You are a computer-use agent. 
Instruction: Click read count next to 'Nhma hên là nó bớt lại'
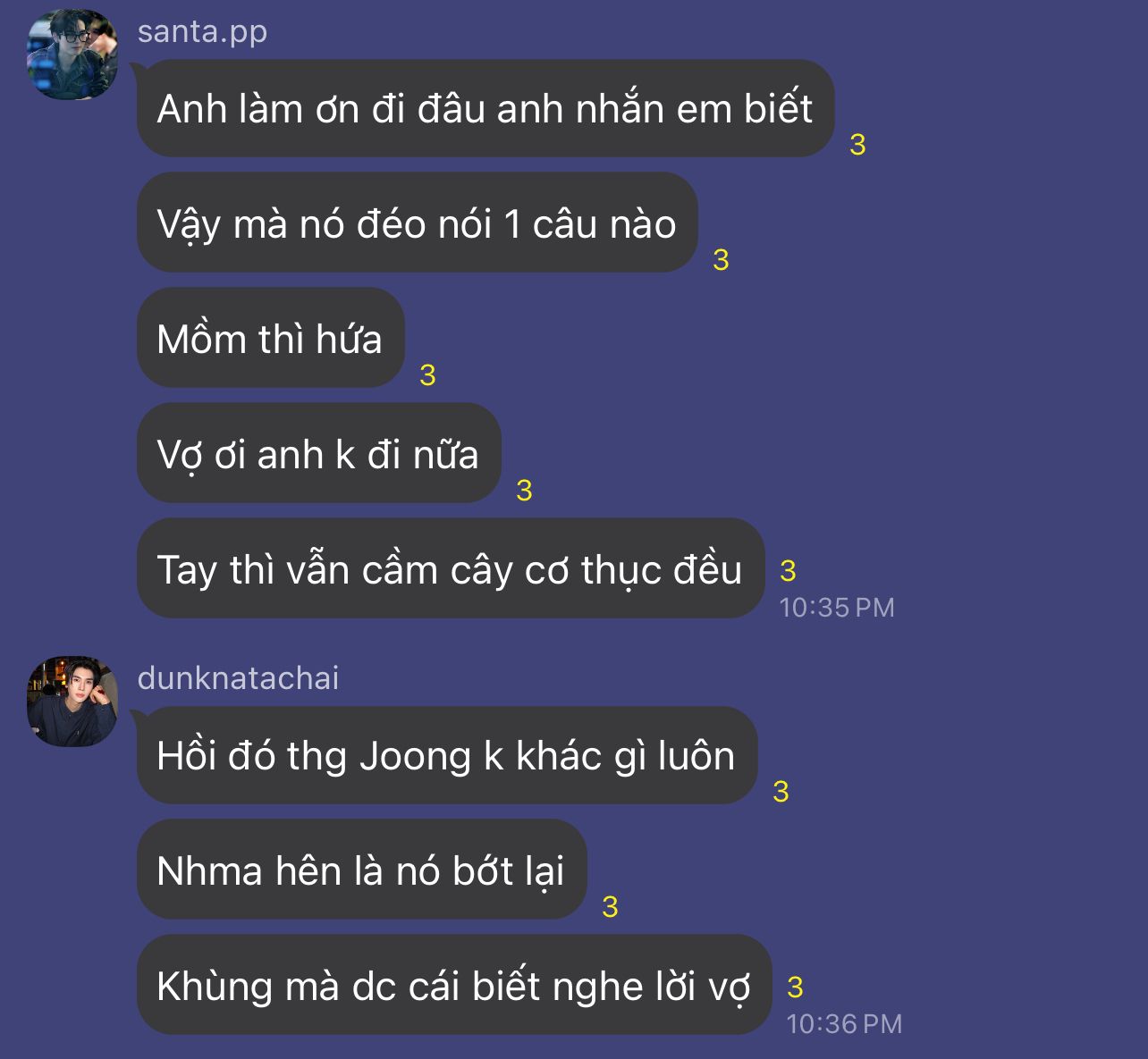pyautogui.click(x=610, y=907)
